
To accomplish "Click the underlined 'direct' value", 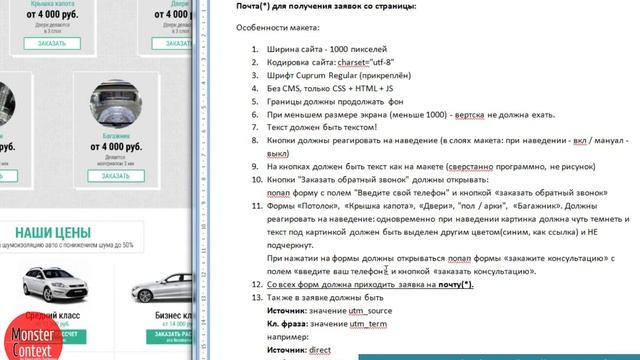I will (320, 350).
